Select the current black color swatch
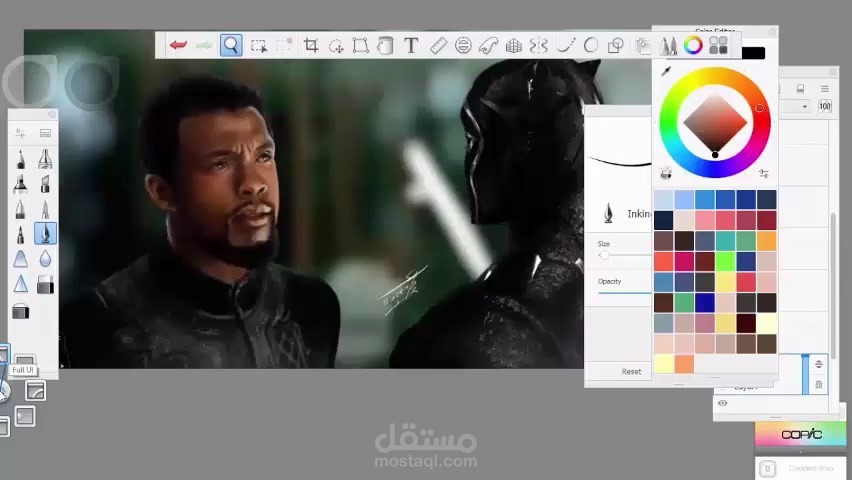The height and width of the screenshot is (480, 852). click(753, 53)
